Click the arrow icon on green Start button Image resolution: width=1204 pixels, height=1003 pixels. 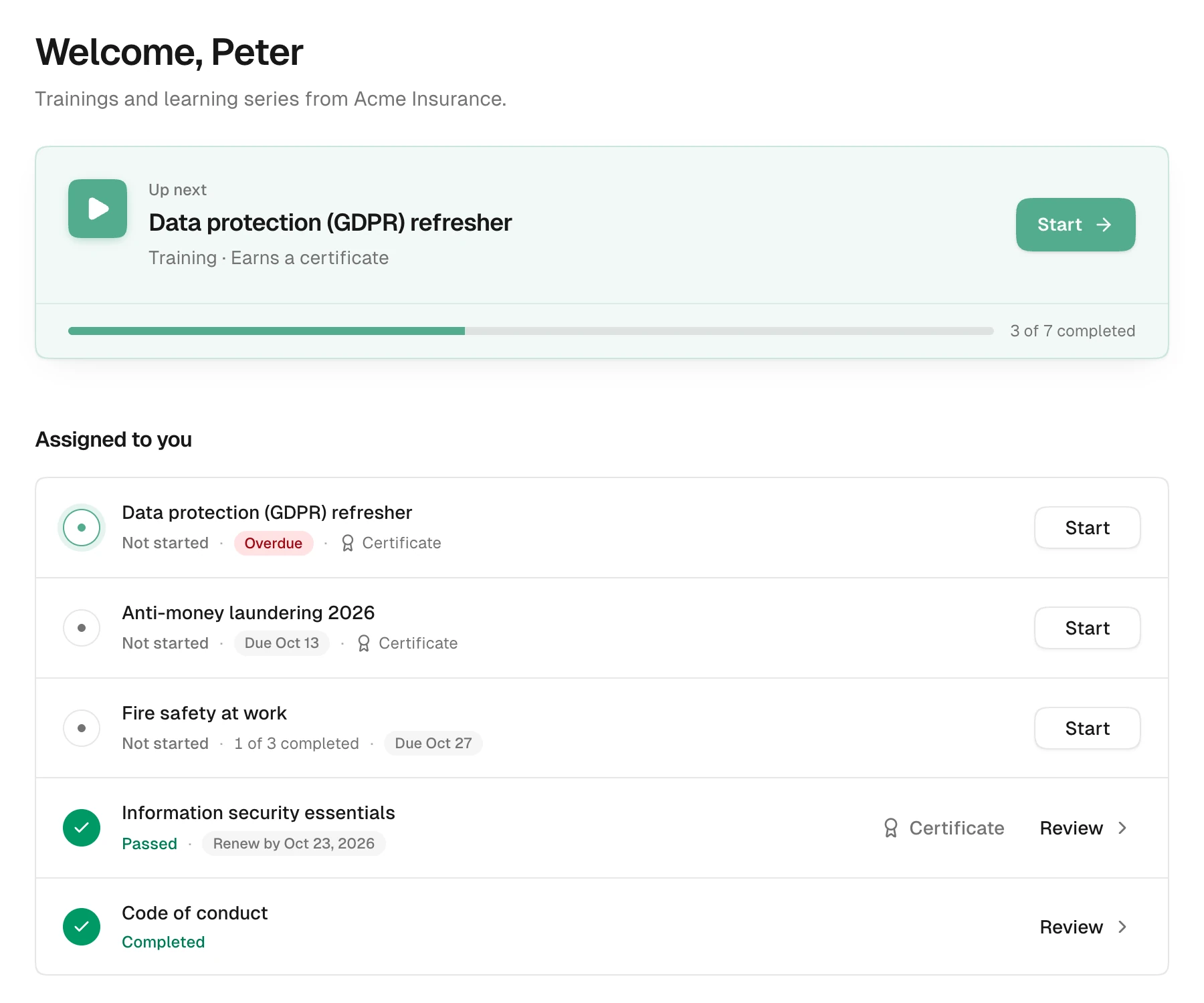1104,225
